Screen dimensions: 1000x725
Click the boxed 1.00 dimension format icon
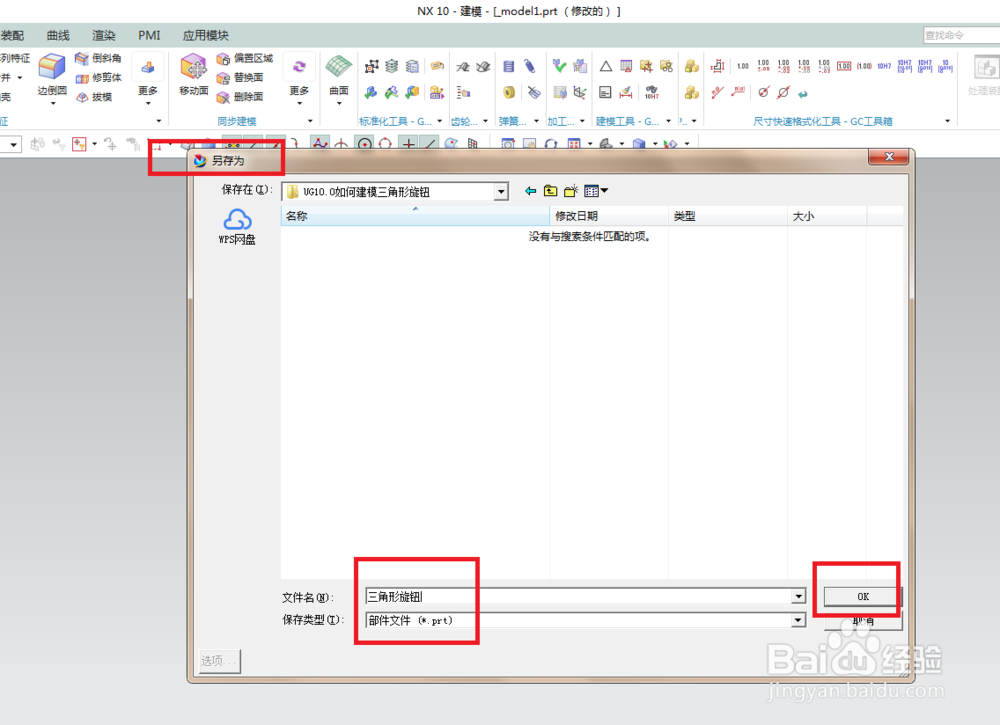[x=844, y=66]
